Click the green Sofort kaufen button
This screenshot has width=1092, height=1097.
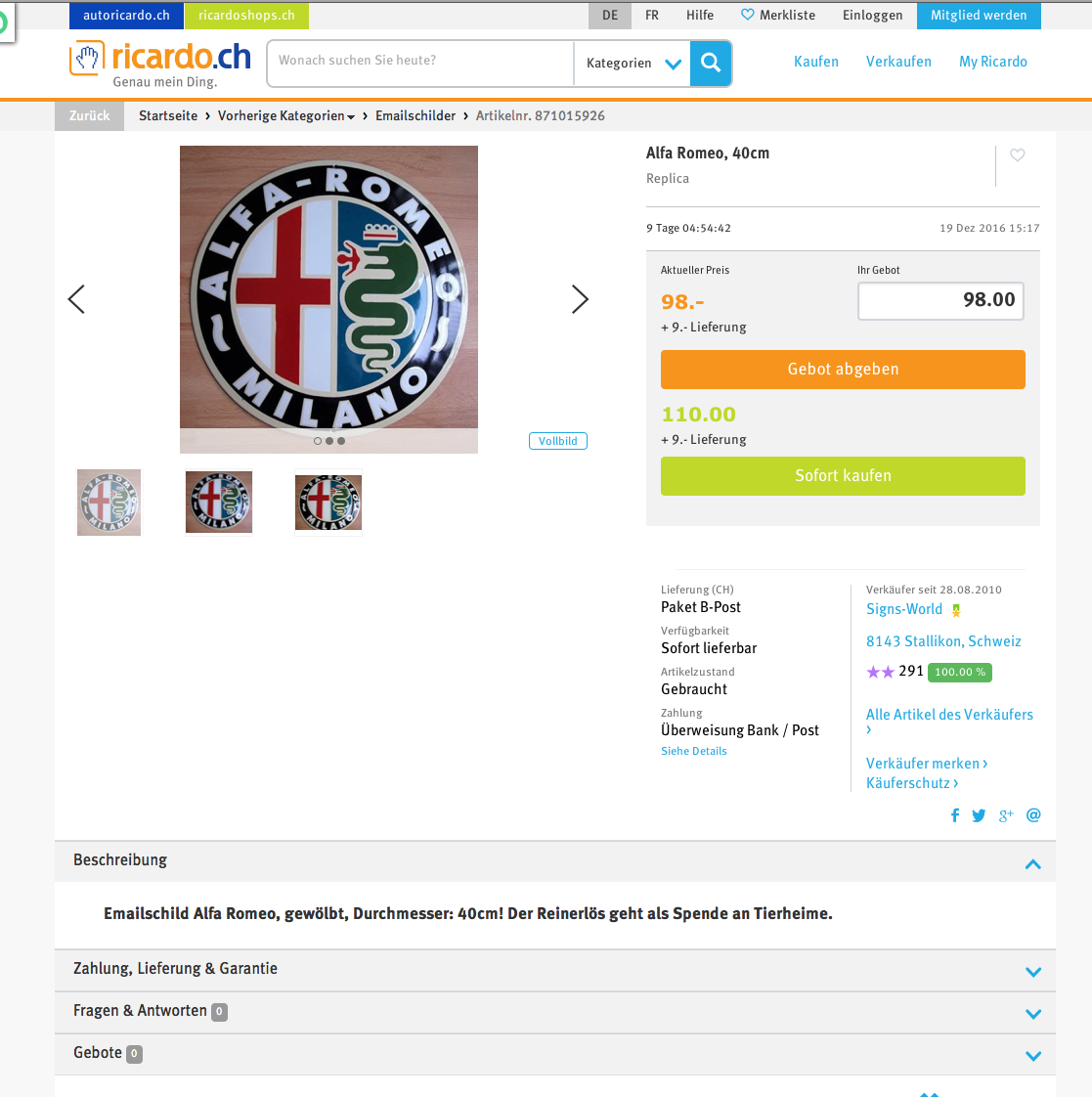pos(843,476)
